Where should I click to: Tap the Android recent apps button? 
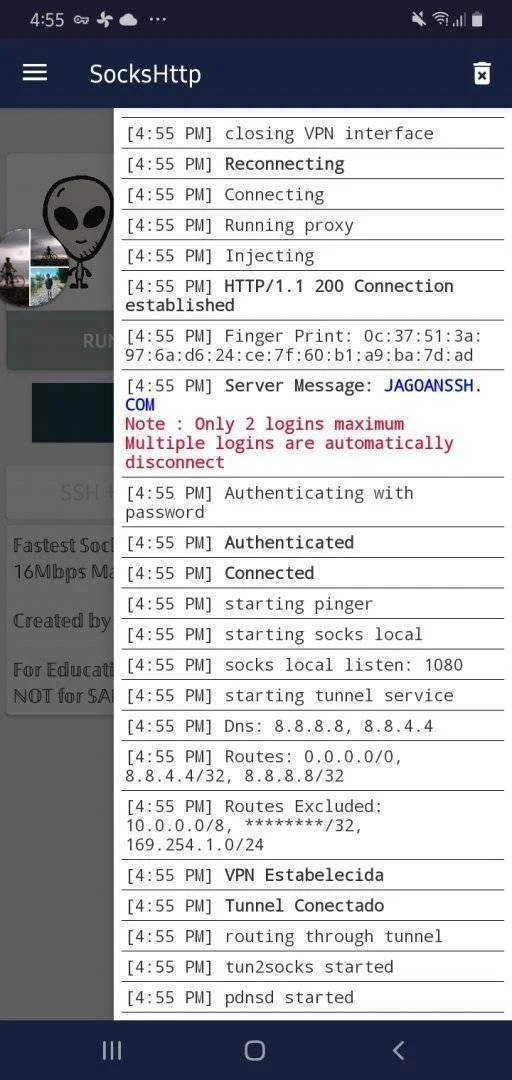click(x=112, y=1050)
